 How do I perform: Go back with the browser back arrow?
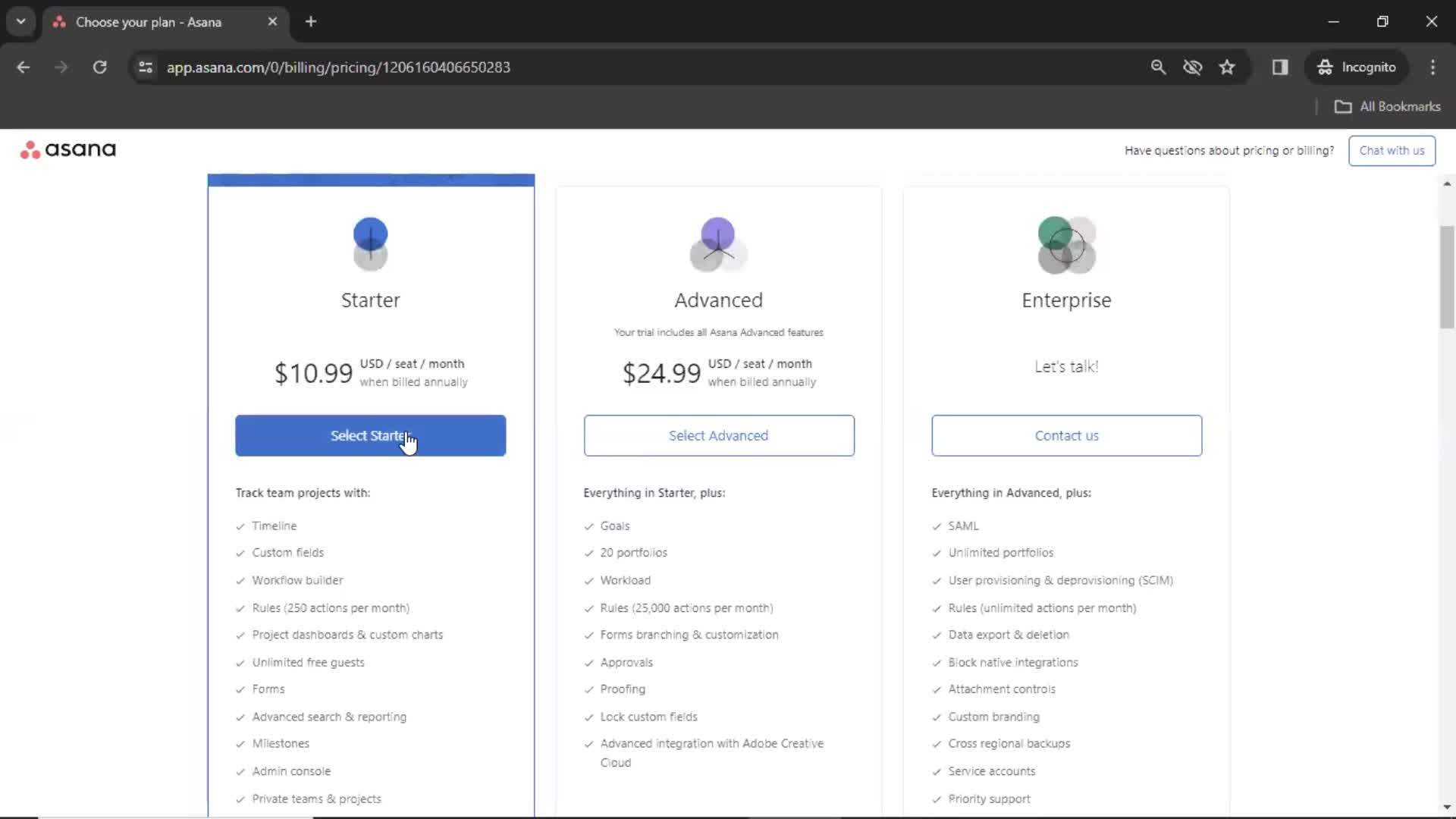[x=24, y=67]
